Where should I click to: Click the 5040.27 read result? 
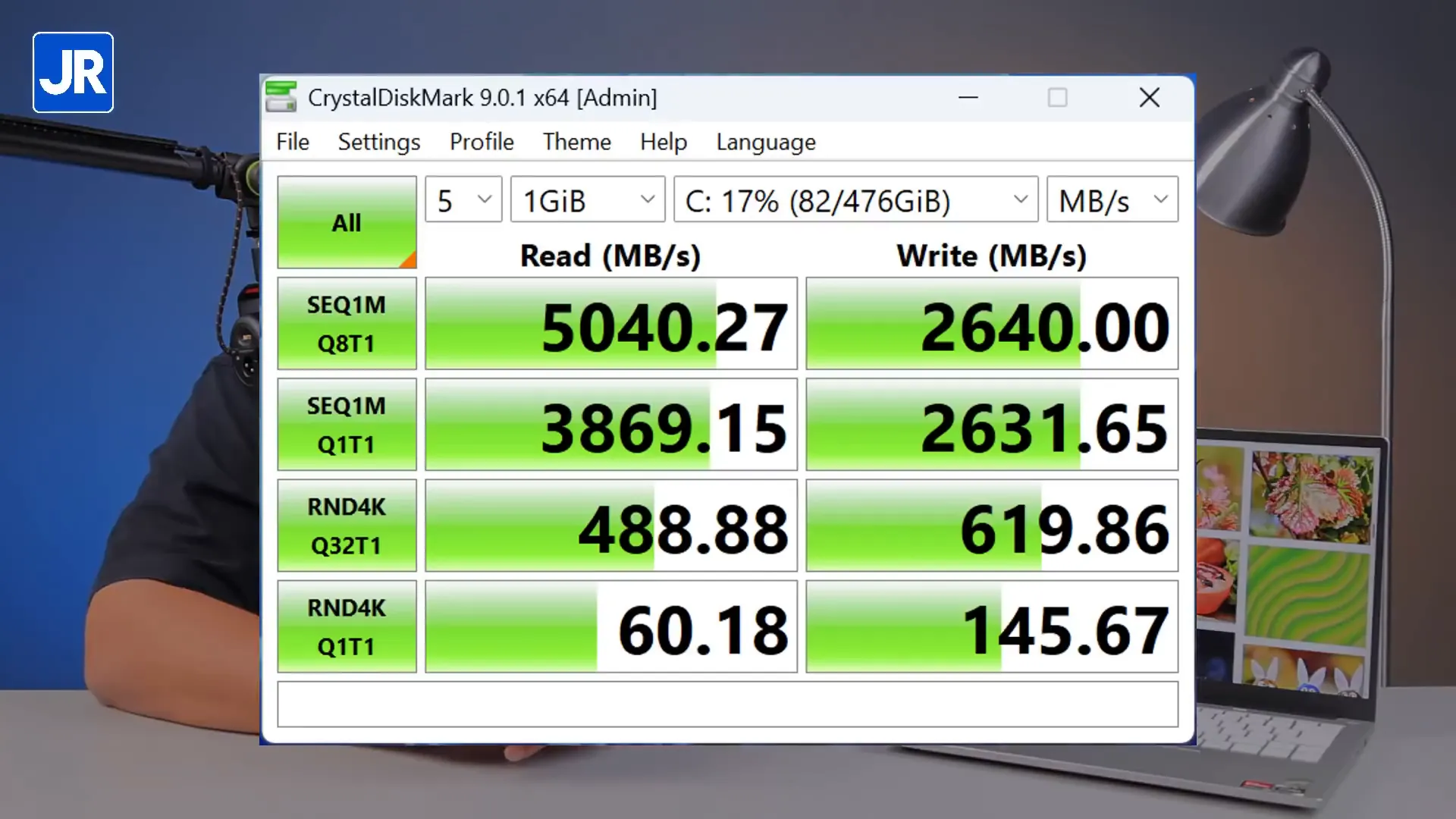611,324
